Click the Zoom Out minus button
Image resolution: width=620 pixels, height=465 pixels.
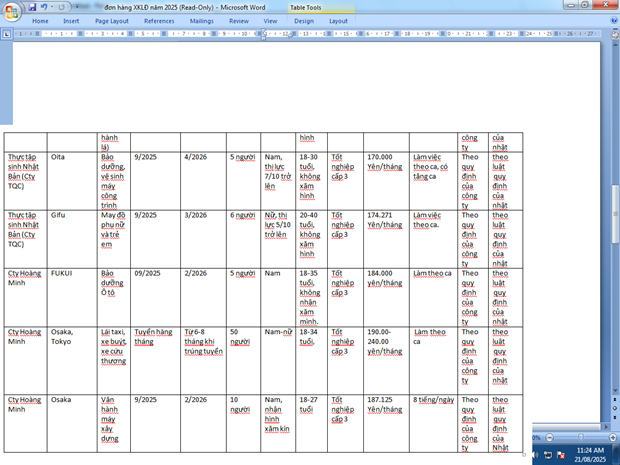(550, 437)
